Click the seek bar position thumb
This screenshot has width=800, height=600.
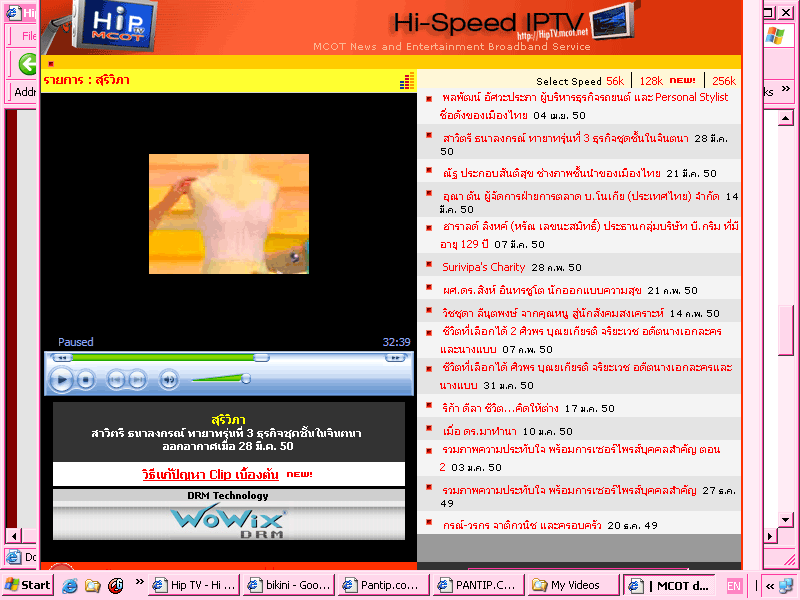coord(261,358)
